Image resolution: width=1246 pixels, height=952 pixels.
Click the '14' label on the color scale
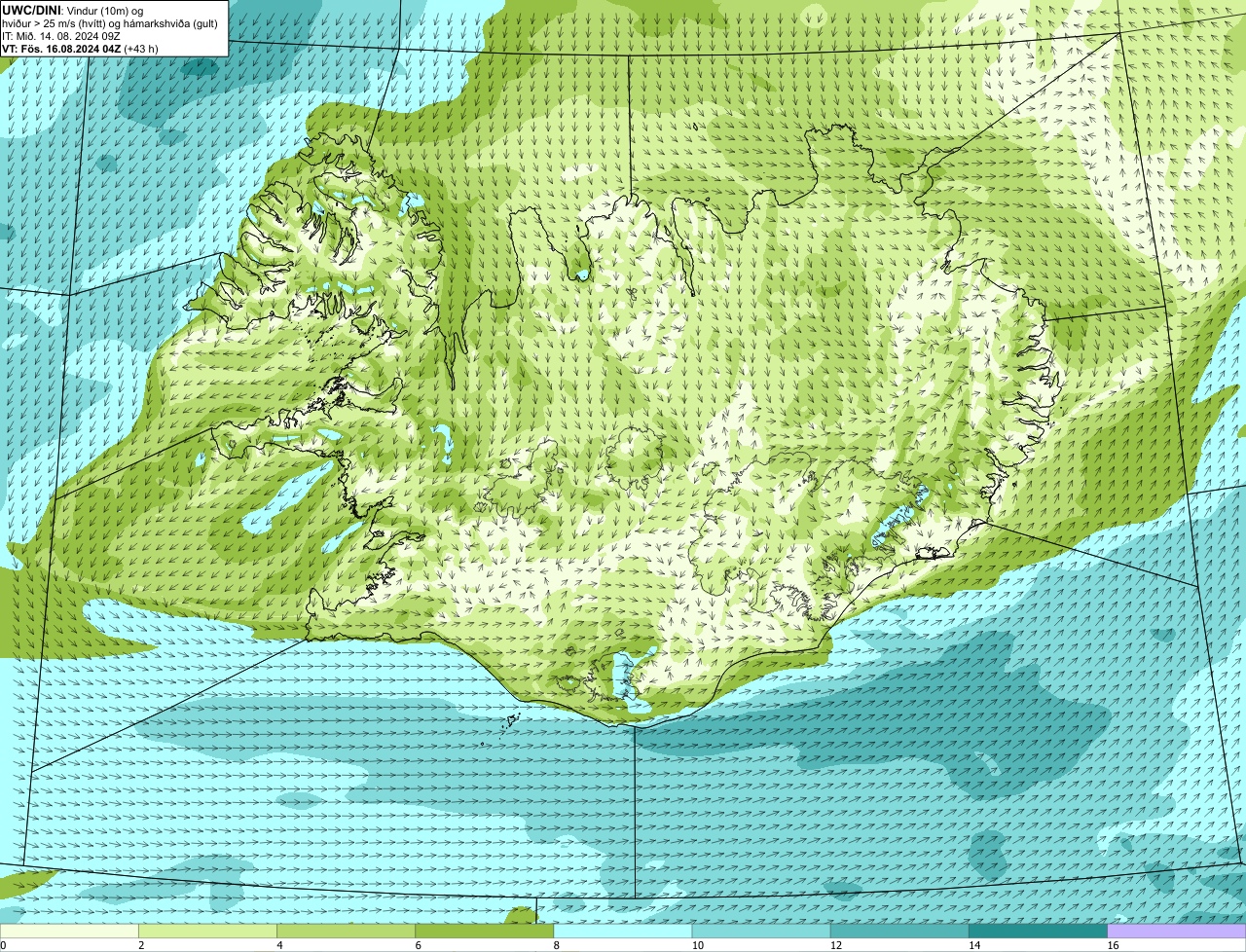pos(974,945)
